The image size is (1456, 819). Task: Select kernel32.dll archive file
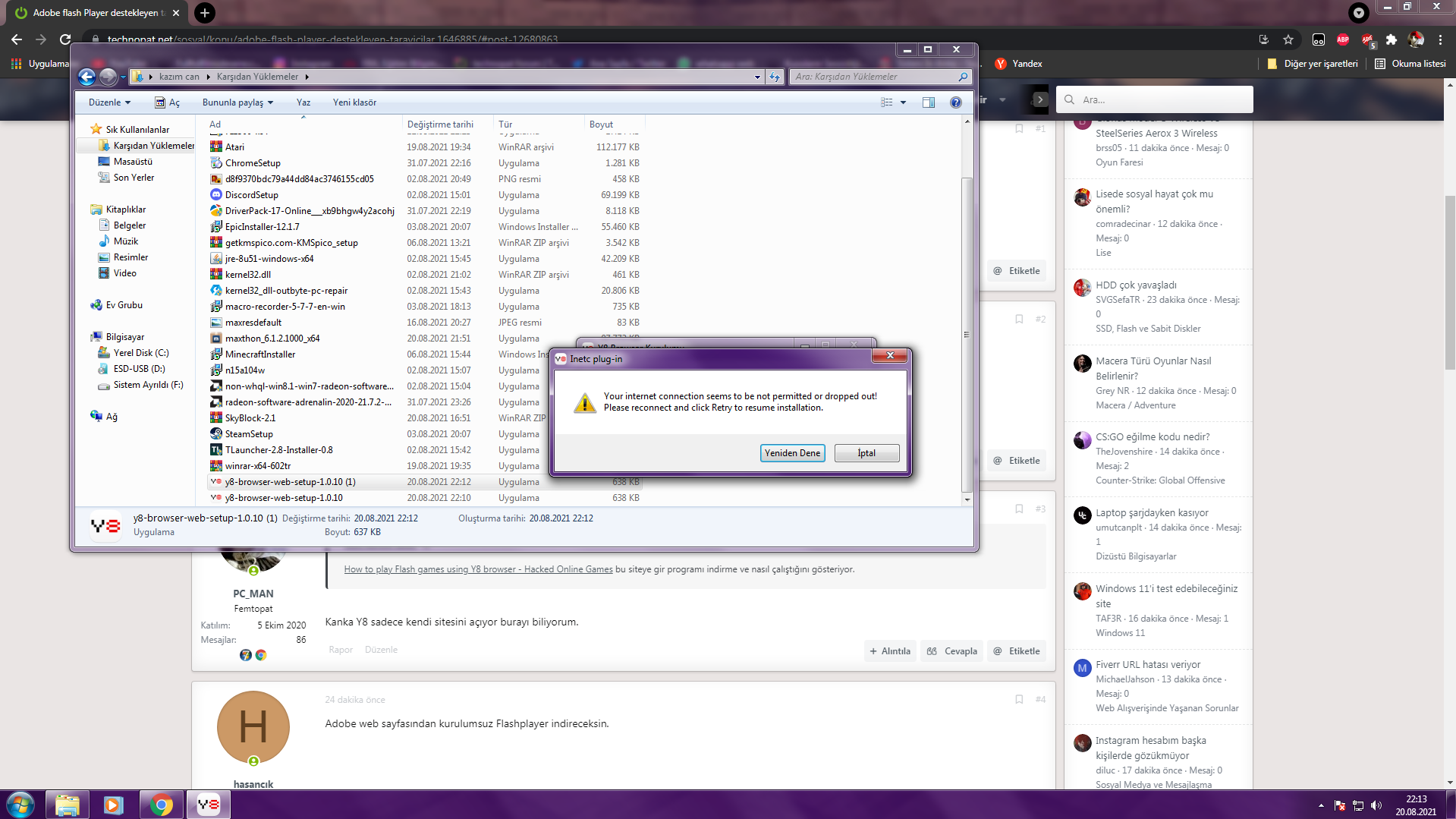pyautogui.click(x=247, y=275)
